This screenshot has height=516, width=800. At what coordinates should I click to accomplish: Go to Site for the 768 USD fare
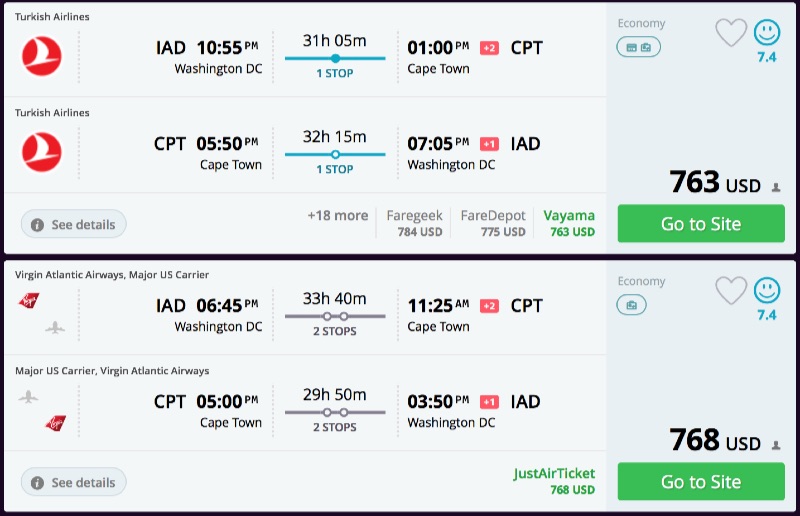click(701, 482)
